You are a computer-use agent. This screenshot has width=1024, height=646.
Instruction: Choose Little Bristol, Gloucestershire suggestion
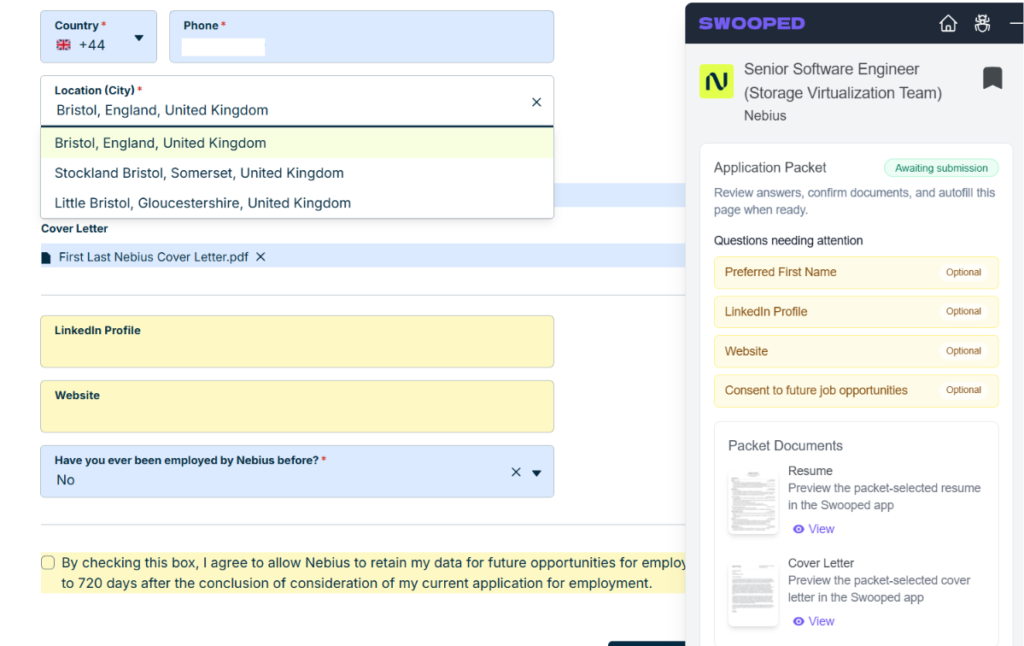[297, 203]
